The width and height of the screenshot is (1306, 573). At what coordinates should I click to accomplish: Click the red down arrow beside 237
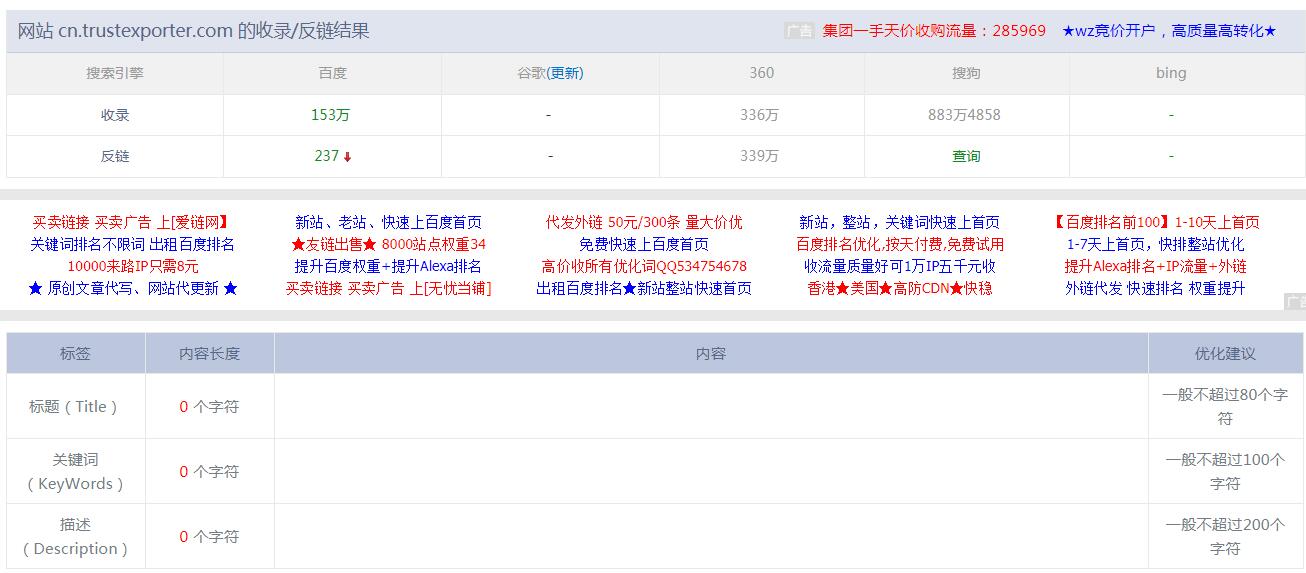point(347,157)
